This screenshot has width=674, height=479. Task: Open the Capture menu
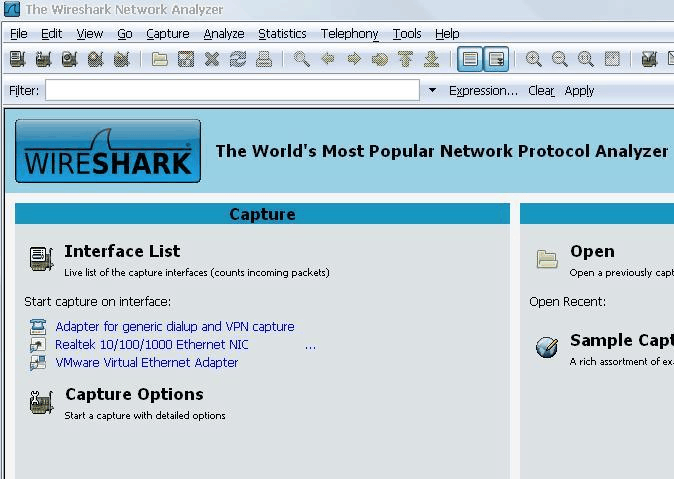[x=168, y=34]
